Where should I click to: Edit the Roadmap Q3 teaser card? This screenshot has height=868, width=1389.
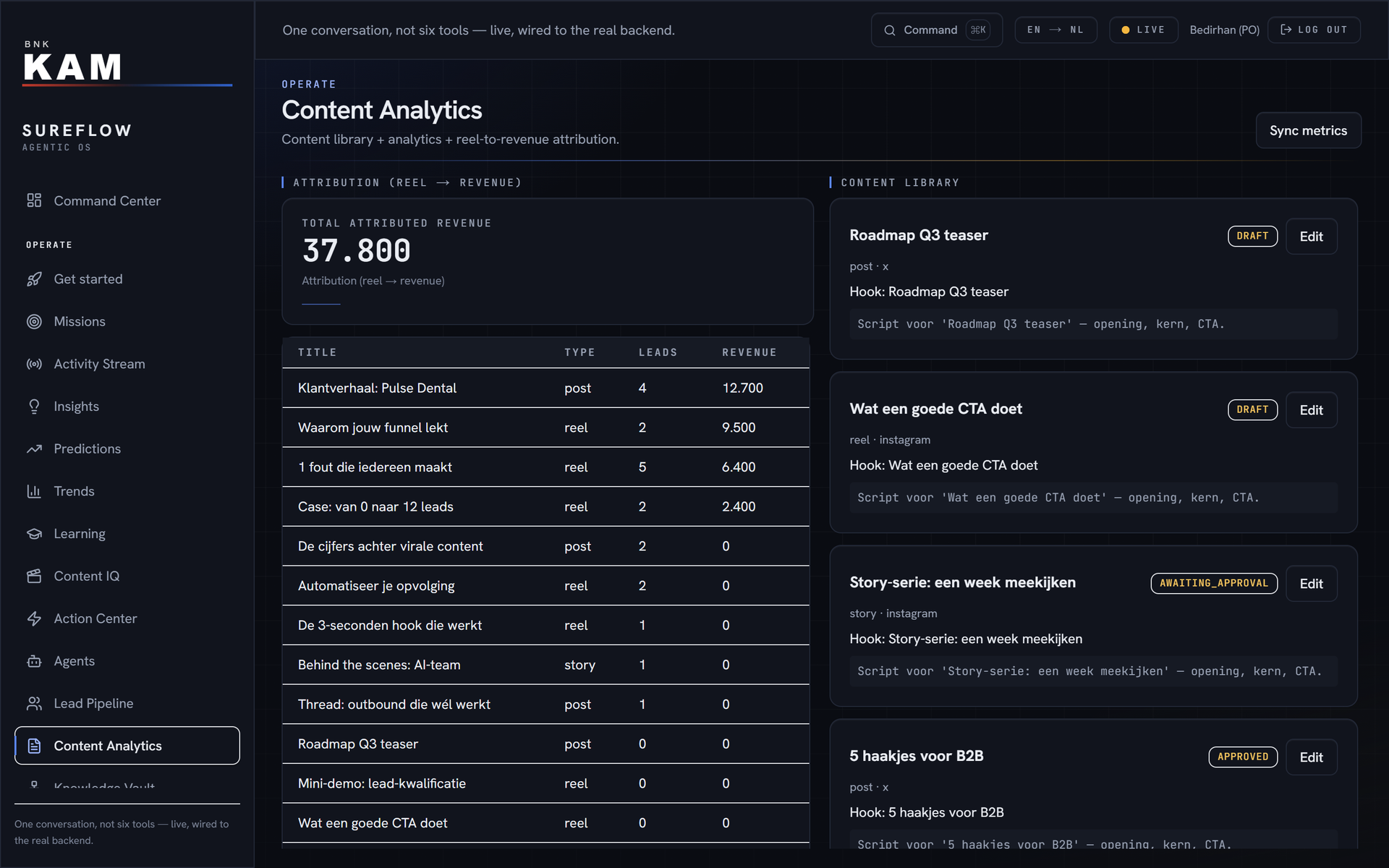tap(1311, 237)
